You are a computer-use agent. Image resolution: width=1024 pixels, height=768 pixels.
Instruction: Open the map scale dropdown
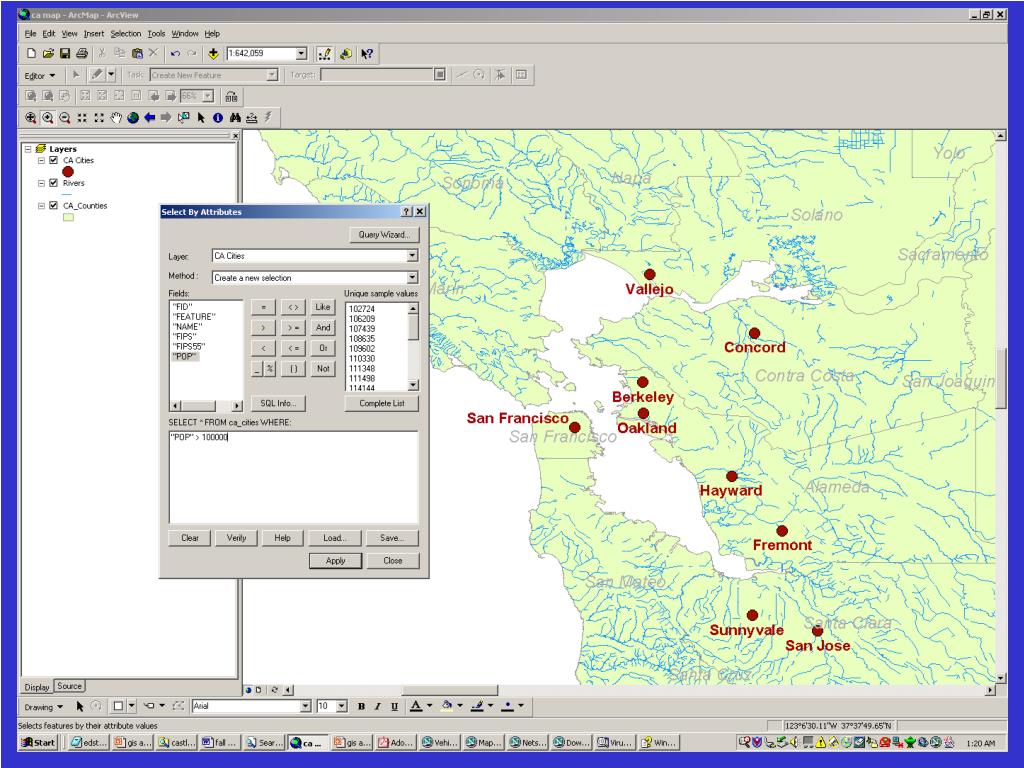coord(301,54)
